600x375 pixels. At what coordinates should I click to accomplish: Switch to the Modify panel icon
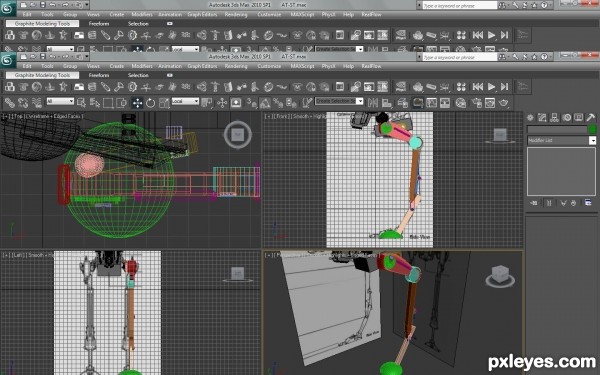[542, 117]
